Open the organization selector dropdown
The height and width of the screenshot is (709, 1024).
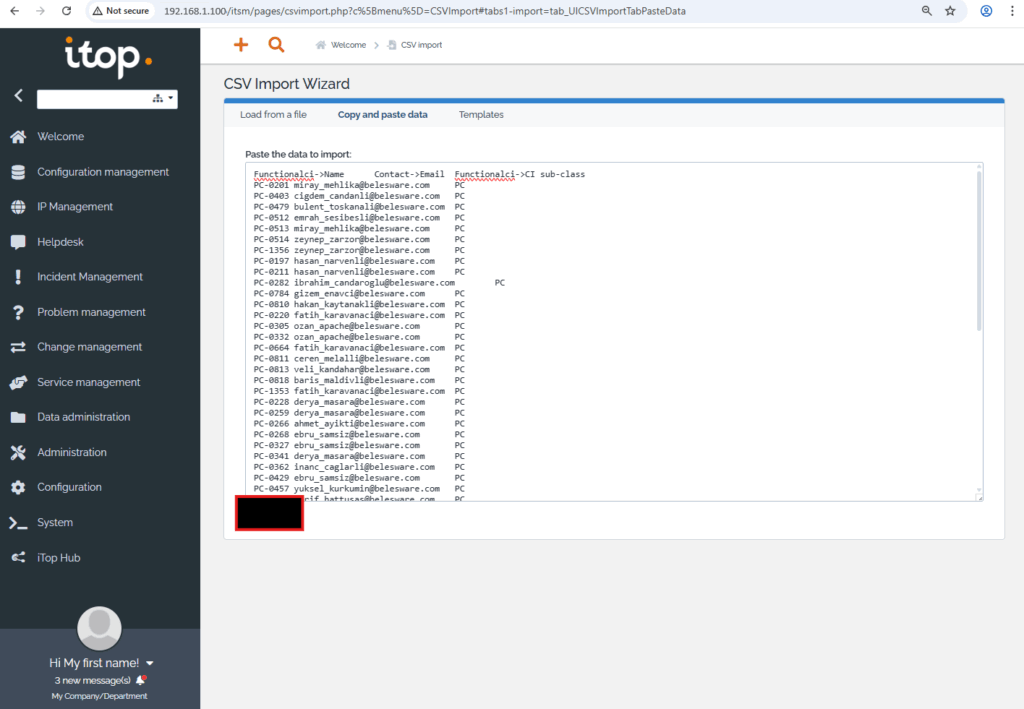tap(163, 98)
